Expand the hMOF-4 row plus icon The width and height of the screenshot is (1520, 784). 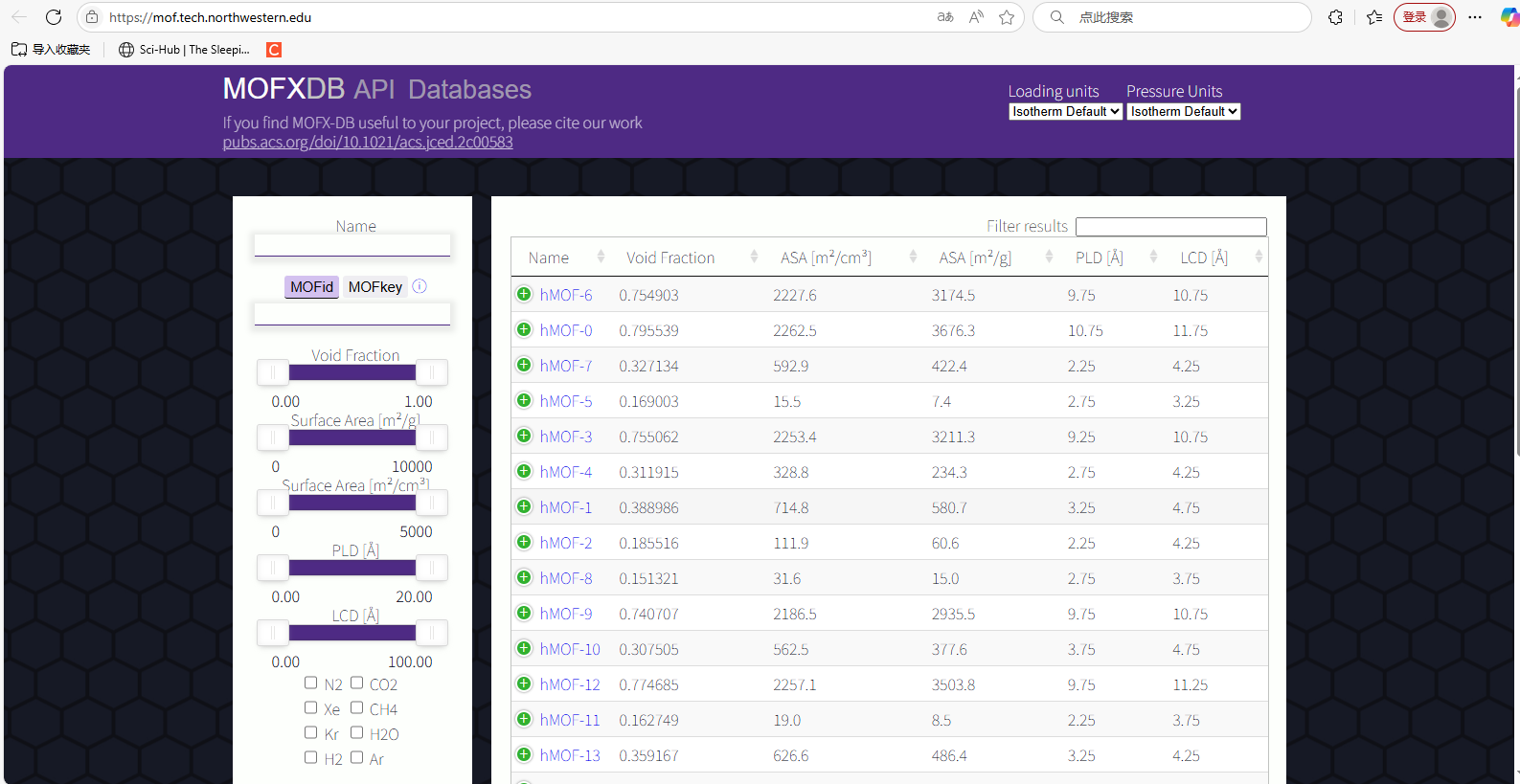point(524,471)
